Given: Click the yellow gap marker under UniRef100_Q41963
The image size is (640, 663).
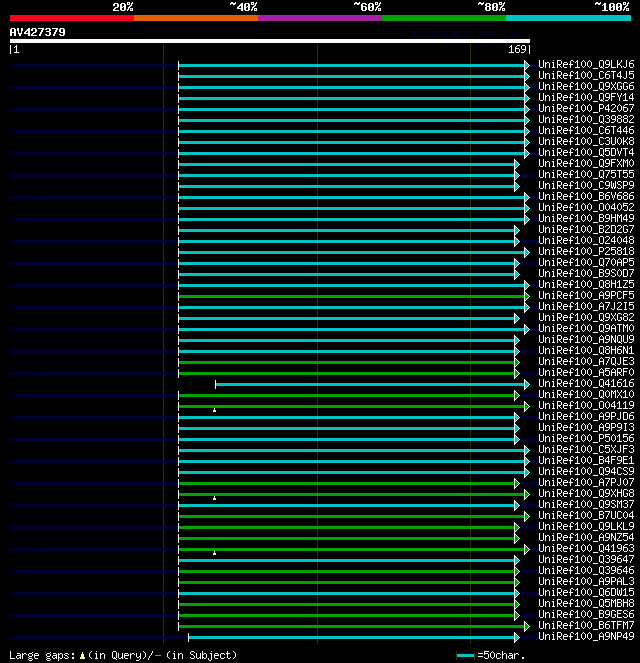Looking at the screenshot, I should 214,553.
